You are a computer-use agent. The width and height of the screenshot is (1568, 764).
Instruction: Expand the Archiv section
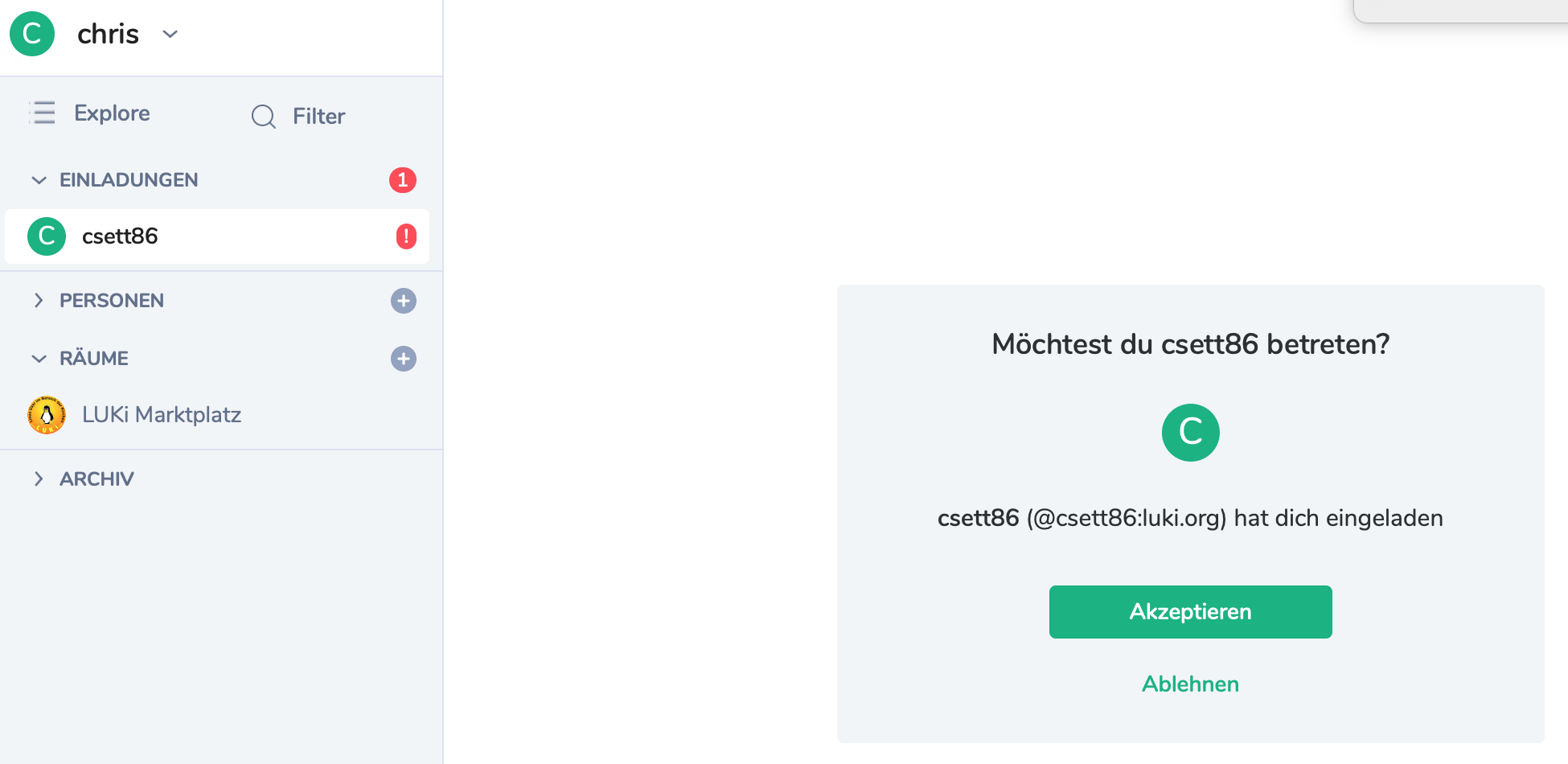click(x=39, y=479)
